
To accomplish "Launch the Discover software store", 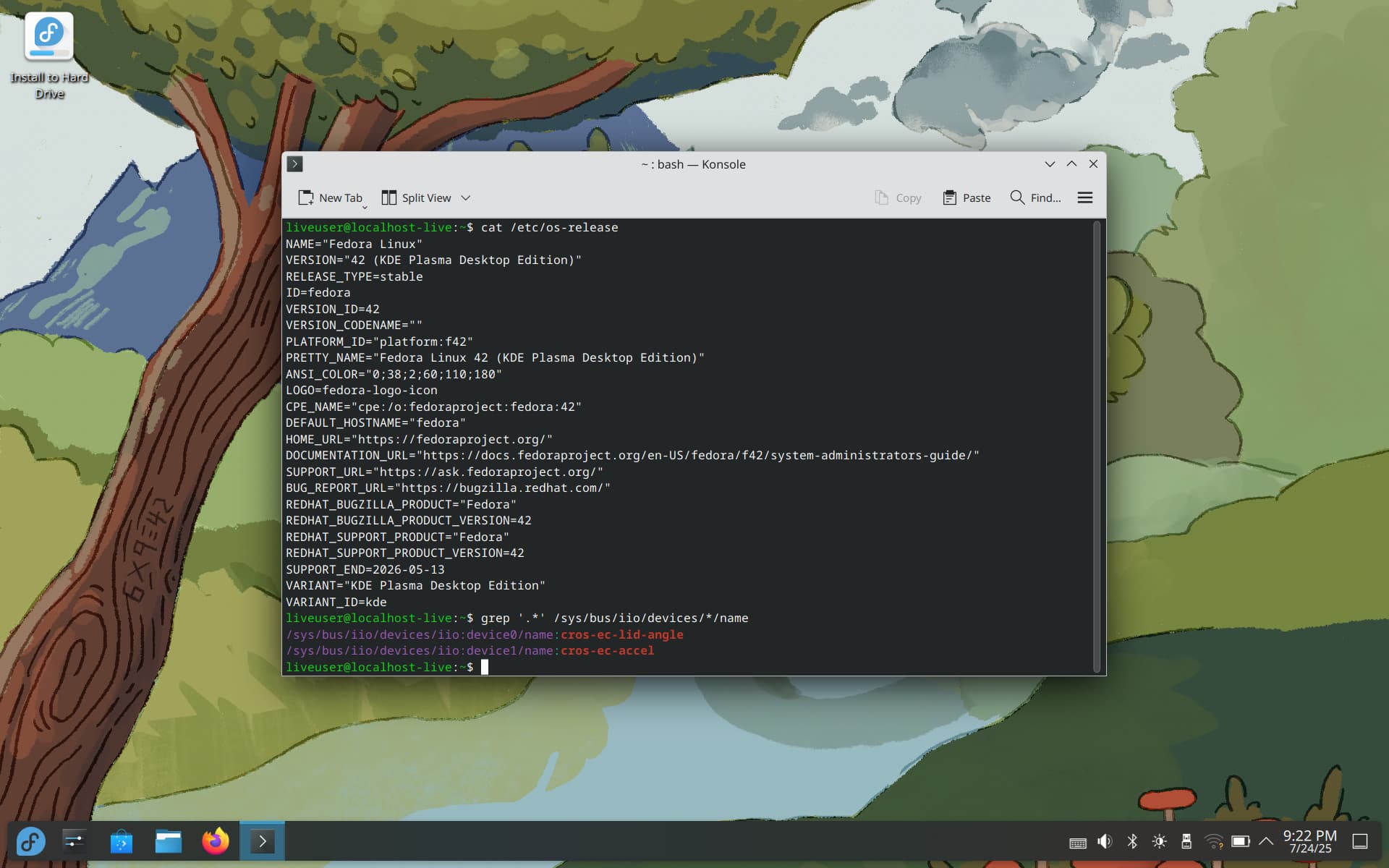I will pos(121,841).
